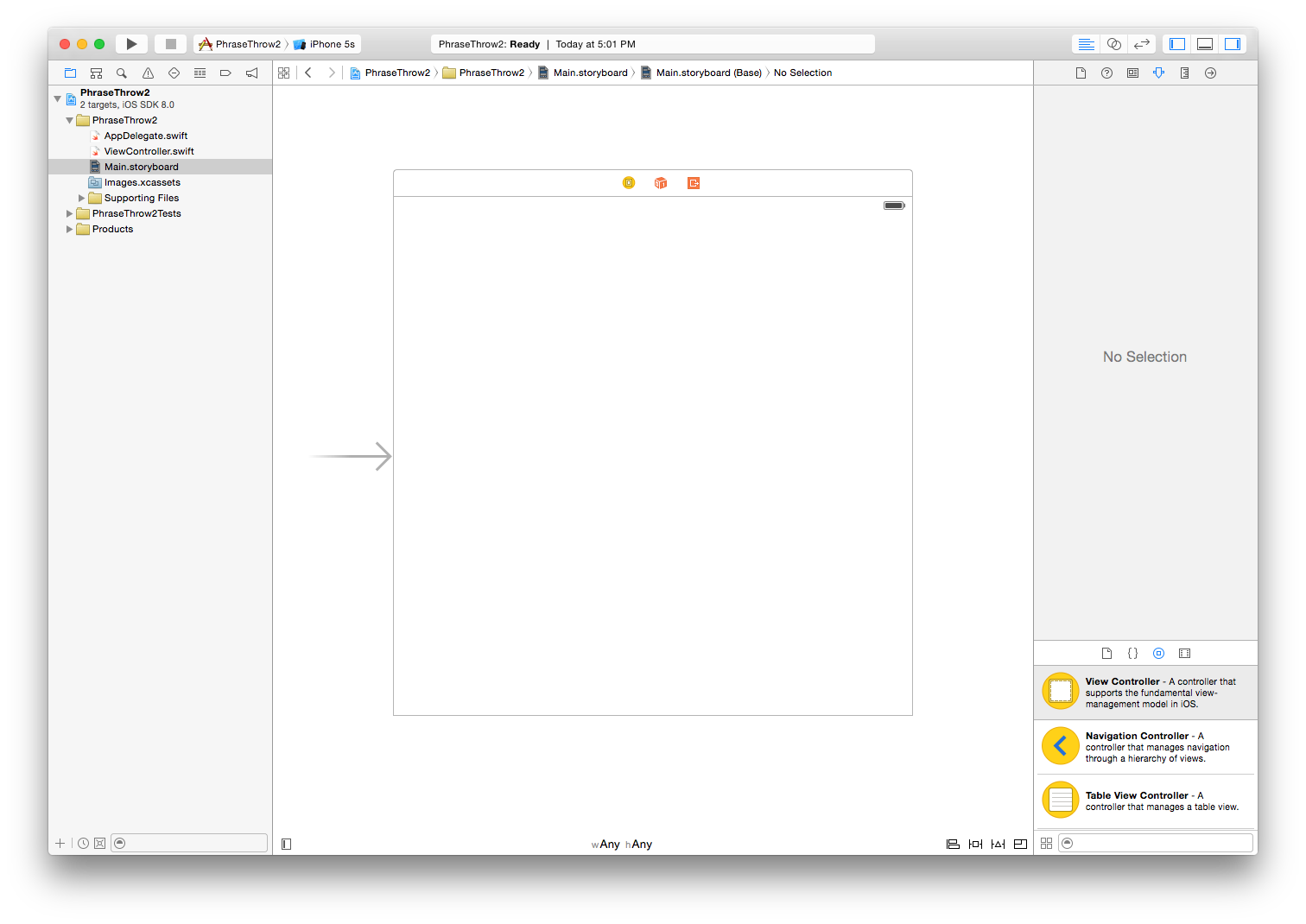
Task: Run the PhraseThrow2 project with Play button
Action: [131, 44]
